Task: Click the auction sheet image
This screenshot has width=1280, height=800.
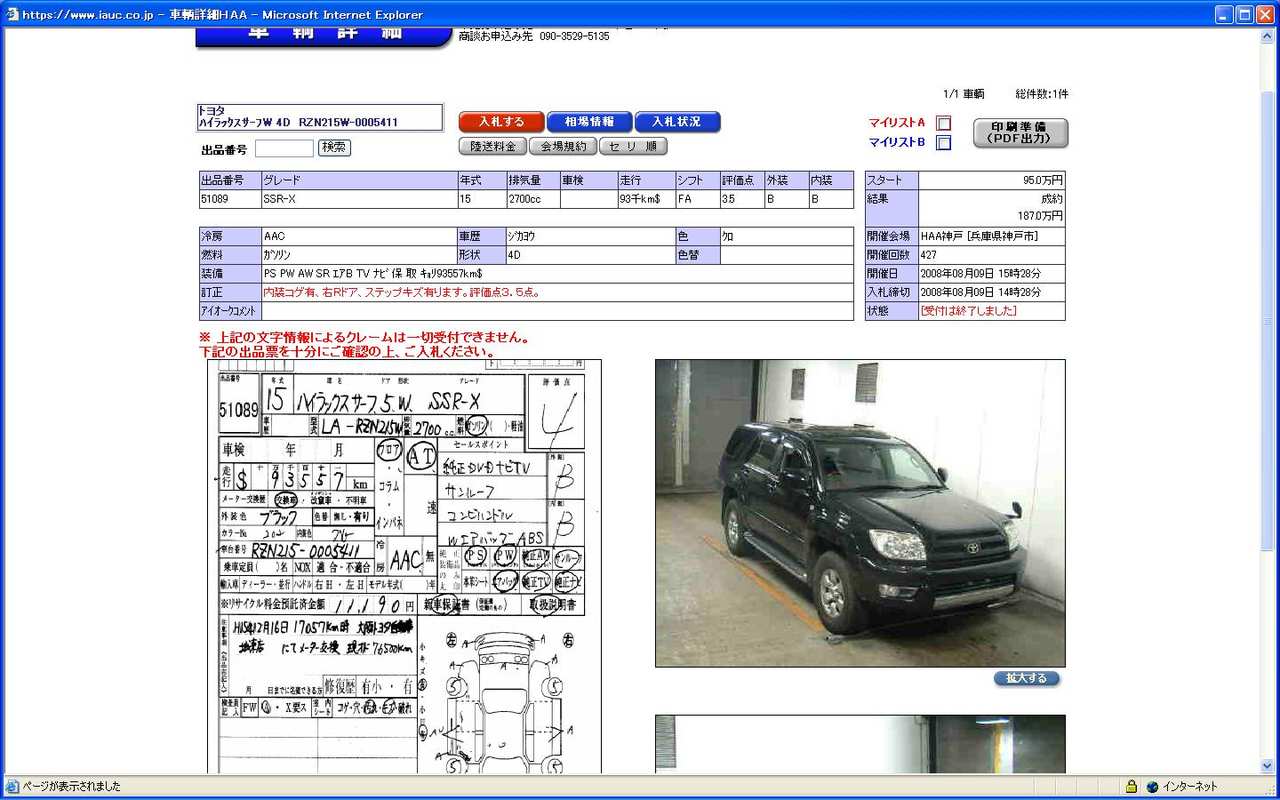Action: [404, 566]
